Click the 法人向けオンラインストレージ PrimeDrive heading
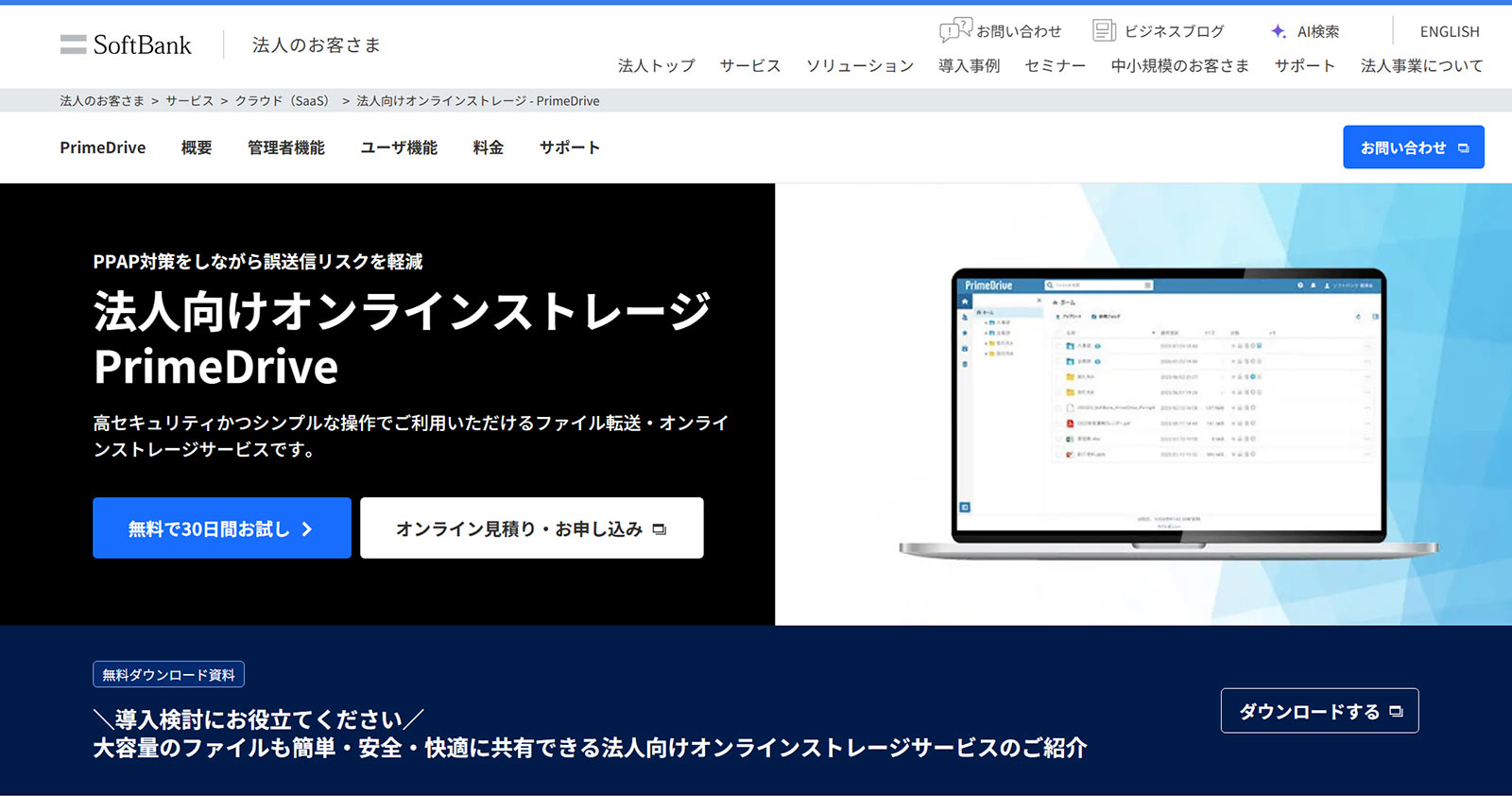This screenshot has width=1512, height=796. pos(403,338)
